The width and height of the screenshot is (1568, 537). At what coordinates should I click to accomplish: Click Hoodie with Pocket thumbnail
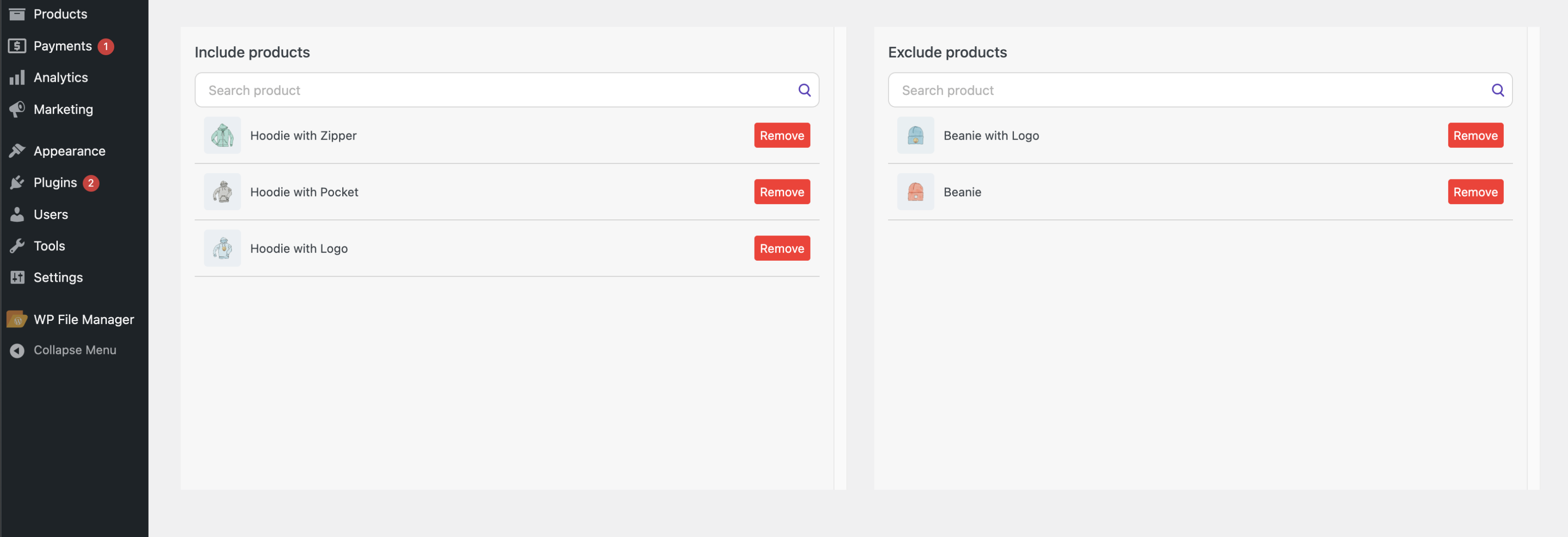[222, 192]
